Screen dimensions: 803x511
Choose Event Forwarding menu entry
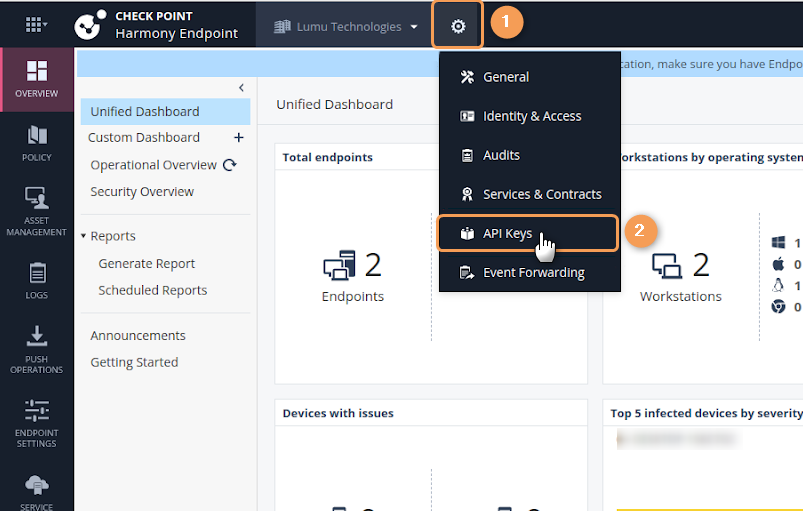[x=533, y=272]
